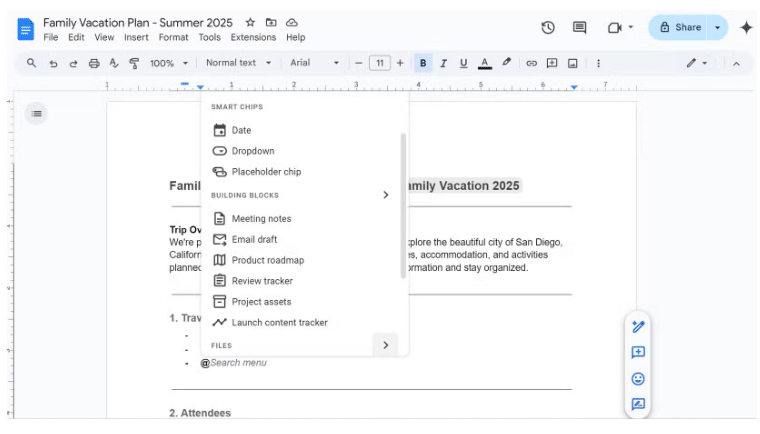Image resolution: width=760 pixels, height=434 pixels.
Task: Click the print icon in toolbar
Action: 94,63
